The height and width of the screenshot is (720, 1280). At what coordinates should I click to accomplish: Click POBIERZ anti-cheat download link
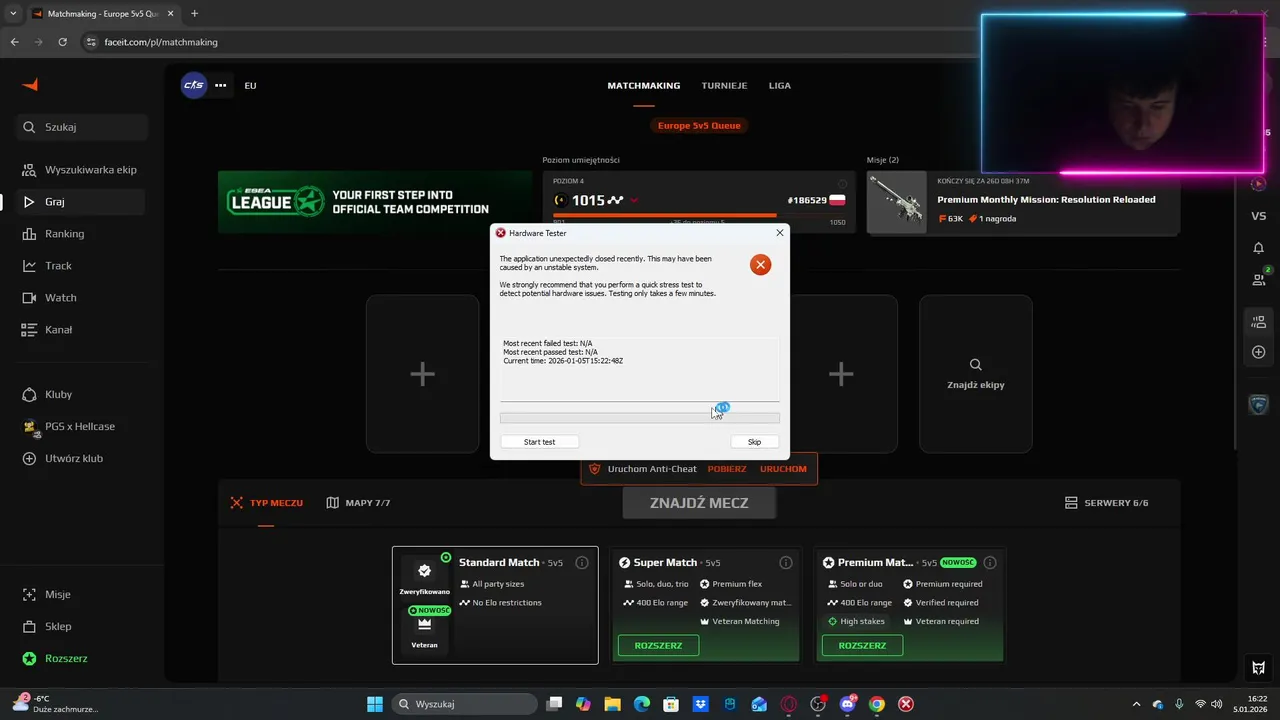tap(727, 468)
